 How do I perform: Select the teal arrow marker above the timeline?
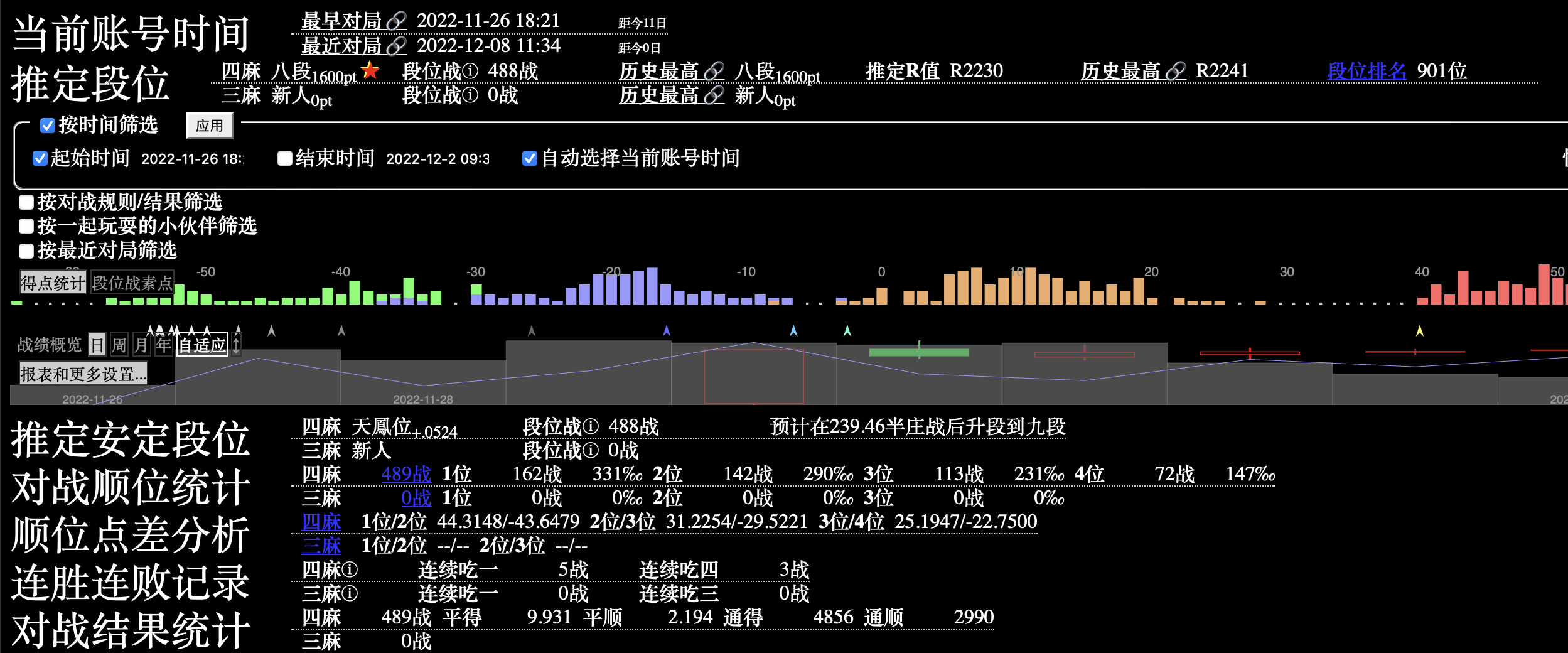847,331
